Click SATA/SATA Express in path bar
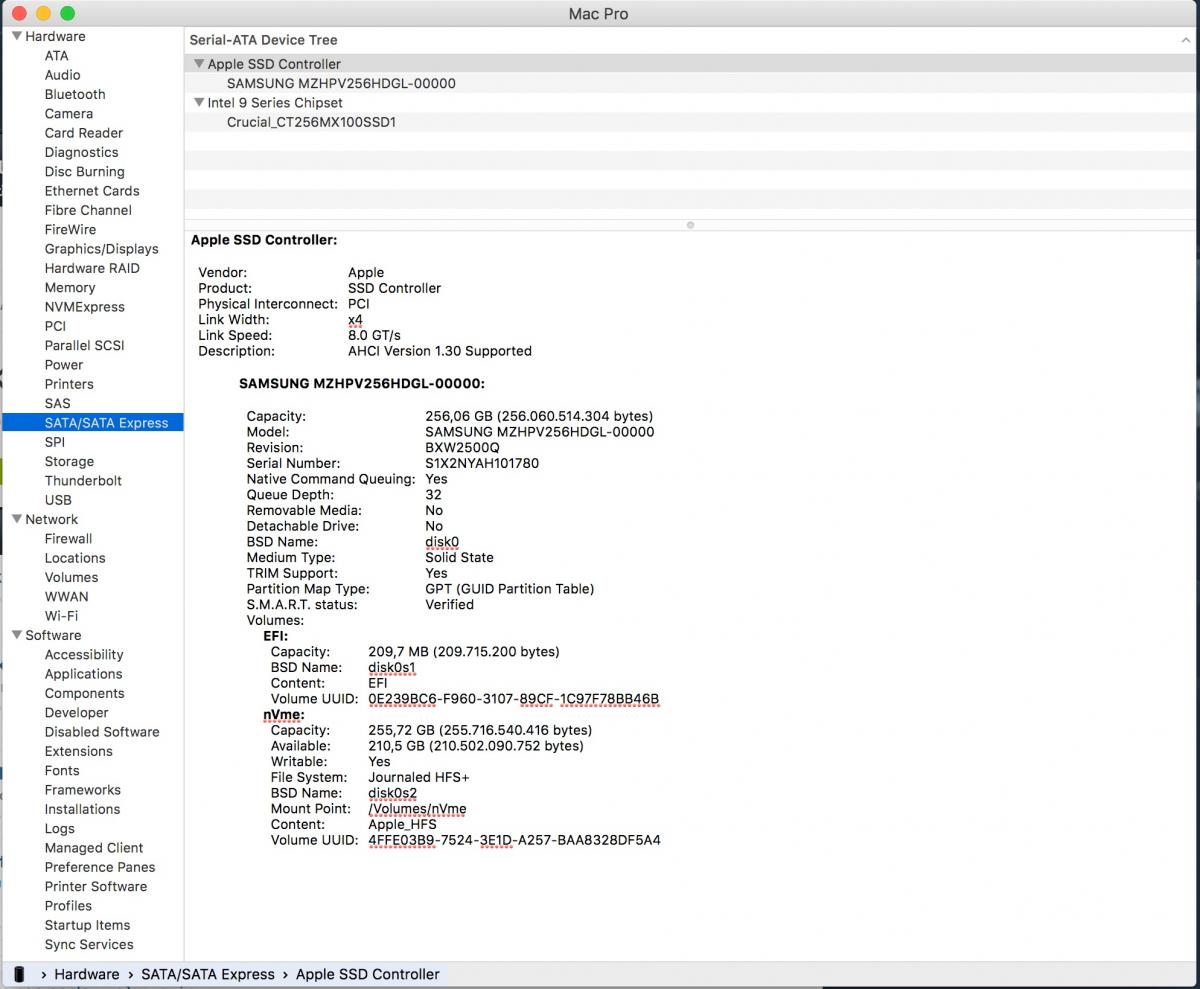The height and width of the screenshot is (989, 1200). pyautogui.click(x=208, y=974)
